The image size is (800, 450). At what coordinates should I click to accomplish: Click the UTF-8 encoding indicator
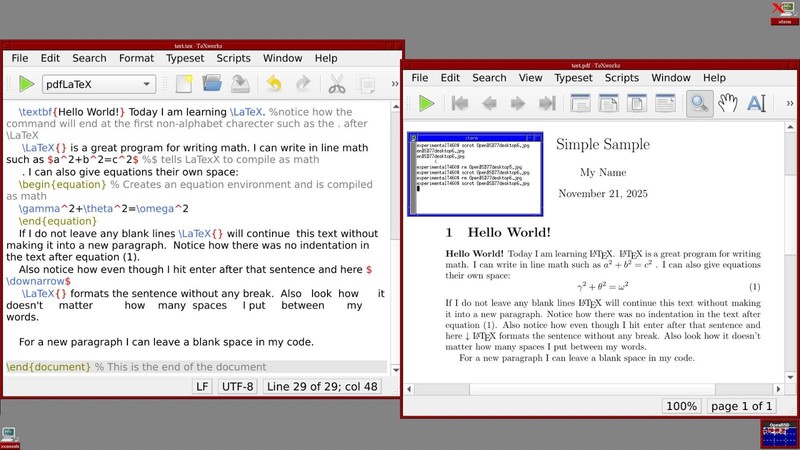point(237,386)
